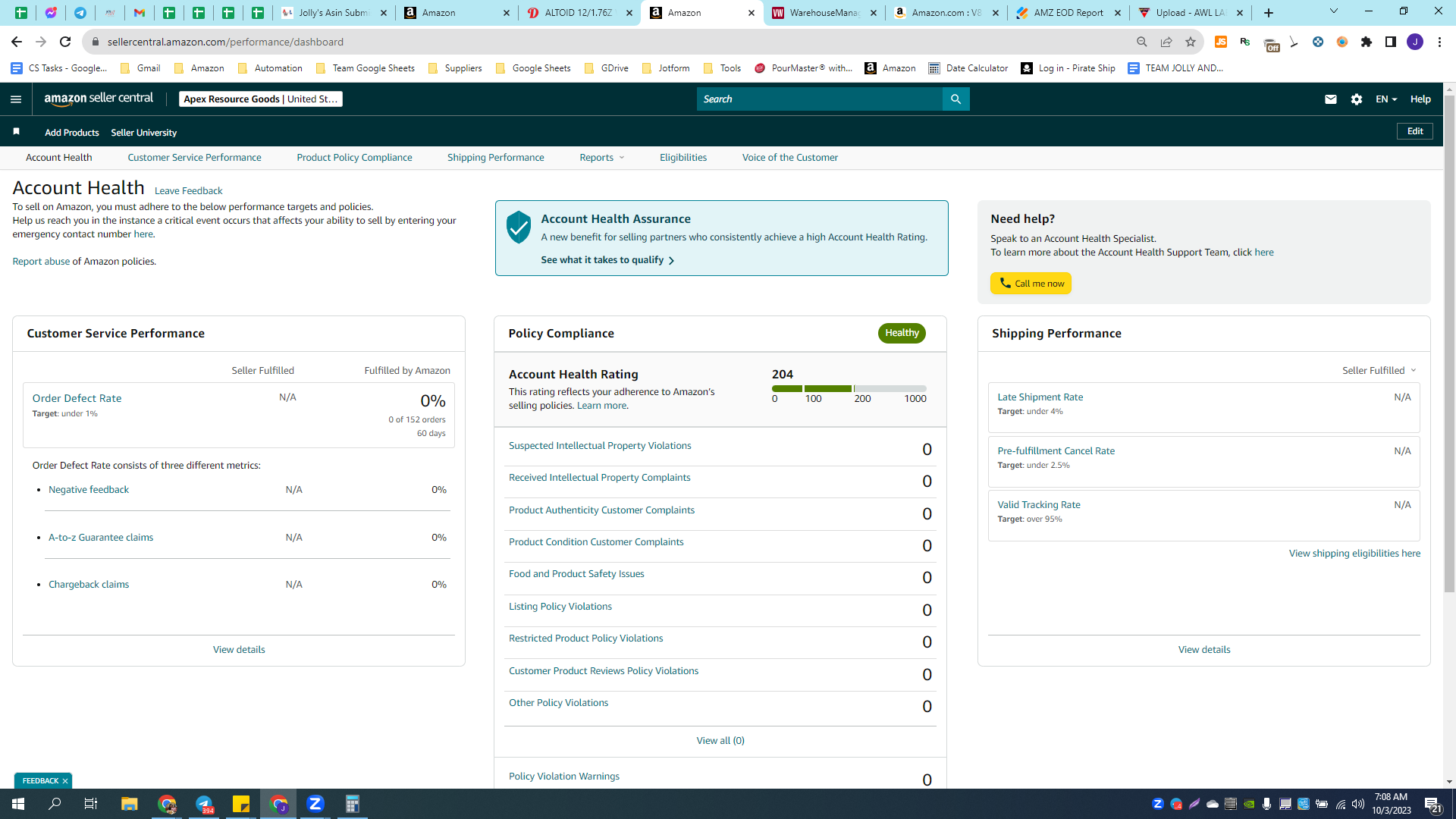Click the browser address bar
The height and width of the screenshot is (819, 1456).
tap(607, 42)
